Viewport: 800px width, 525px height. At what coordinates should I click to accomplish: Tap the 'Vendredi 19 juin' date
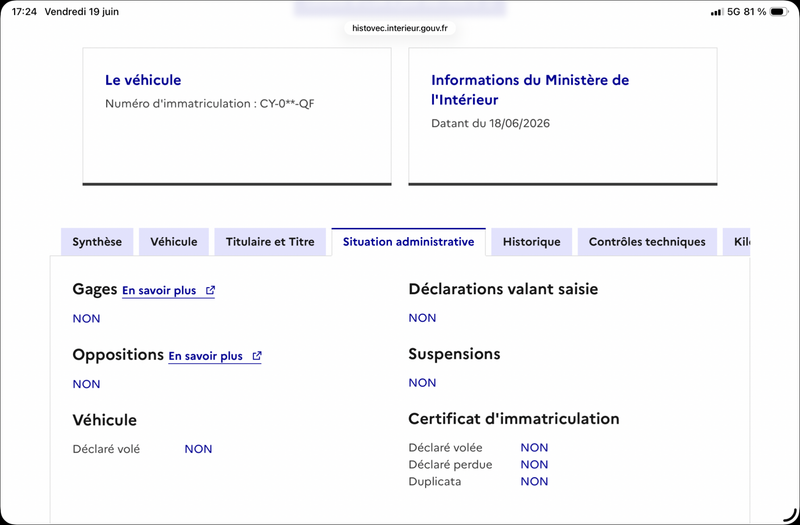click(82, 12)
